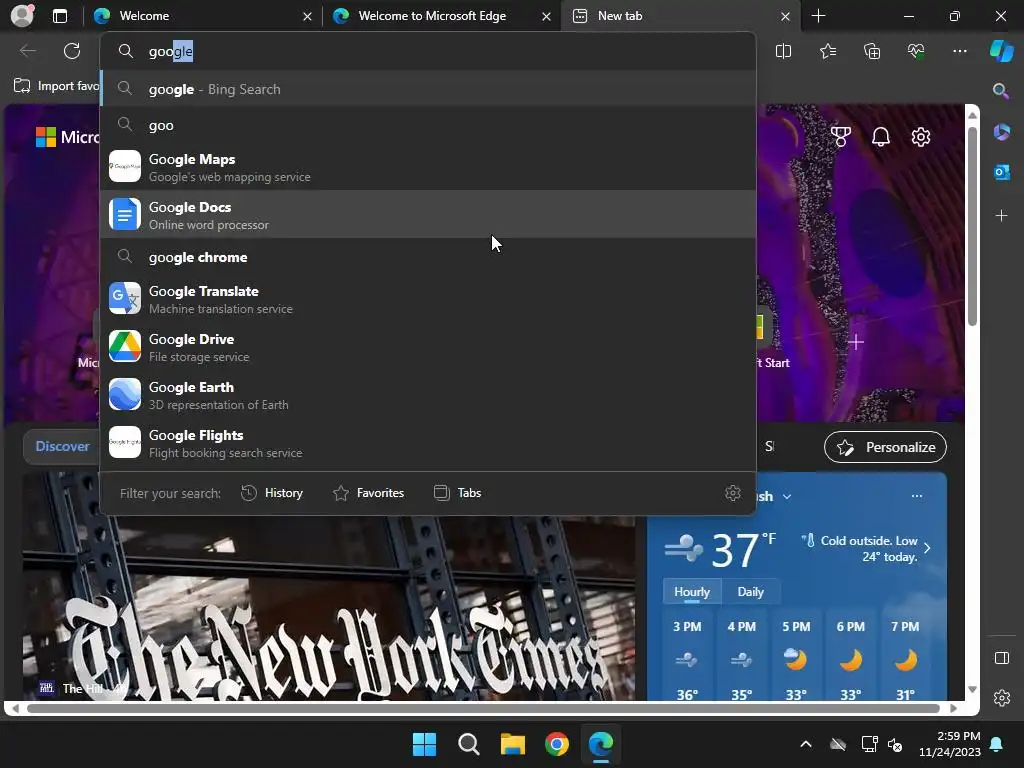Click the address bar text field
The height and width of the screenshot is (768, 1024).
(x=428, y=51)
